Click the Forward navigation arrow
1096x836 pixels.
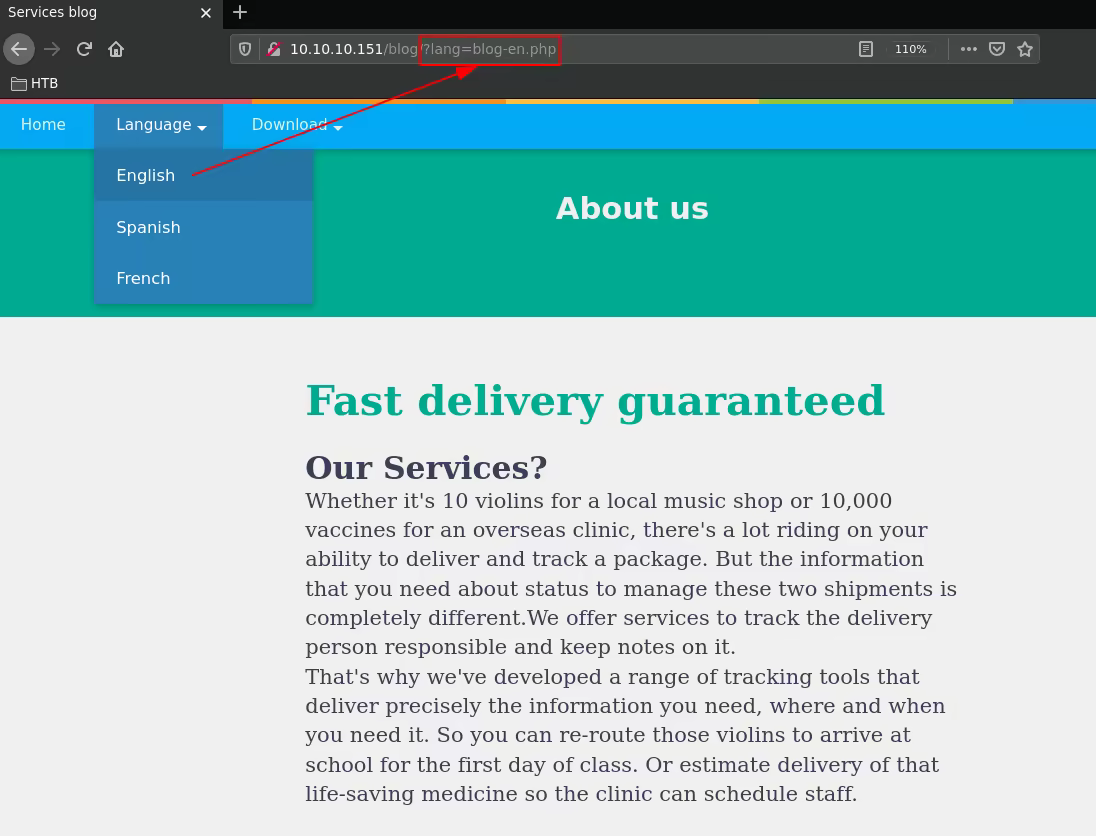click(52, 49)
